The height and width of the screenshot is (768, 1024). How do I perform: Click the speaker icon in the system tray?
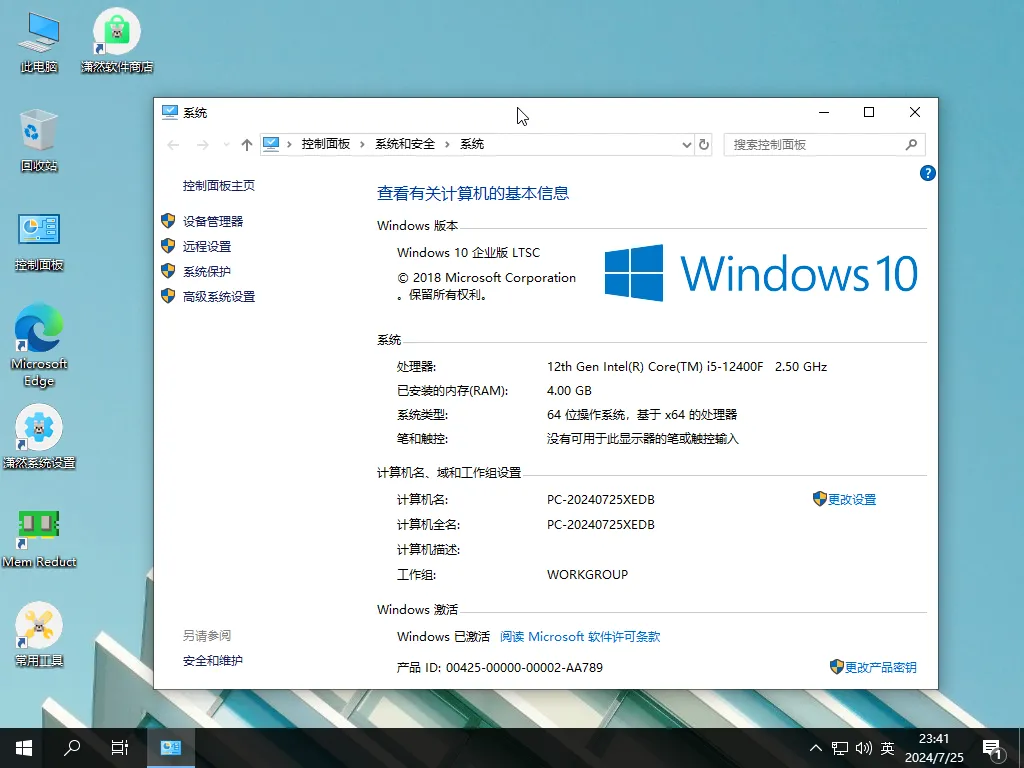864,747
